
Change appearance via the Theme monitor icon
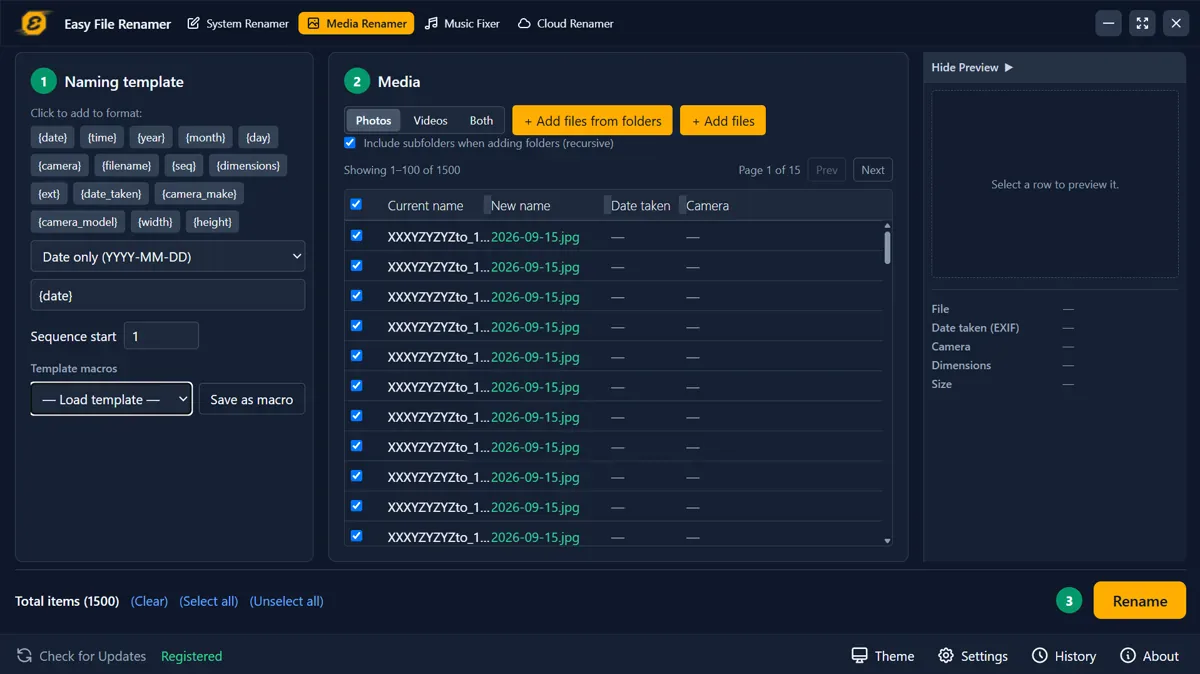click(x=859, y=656)
